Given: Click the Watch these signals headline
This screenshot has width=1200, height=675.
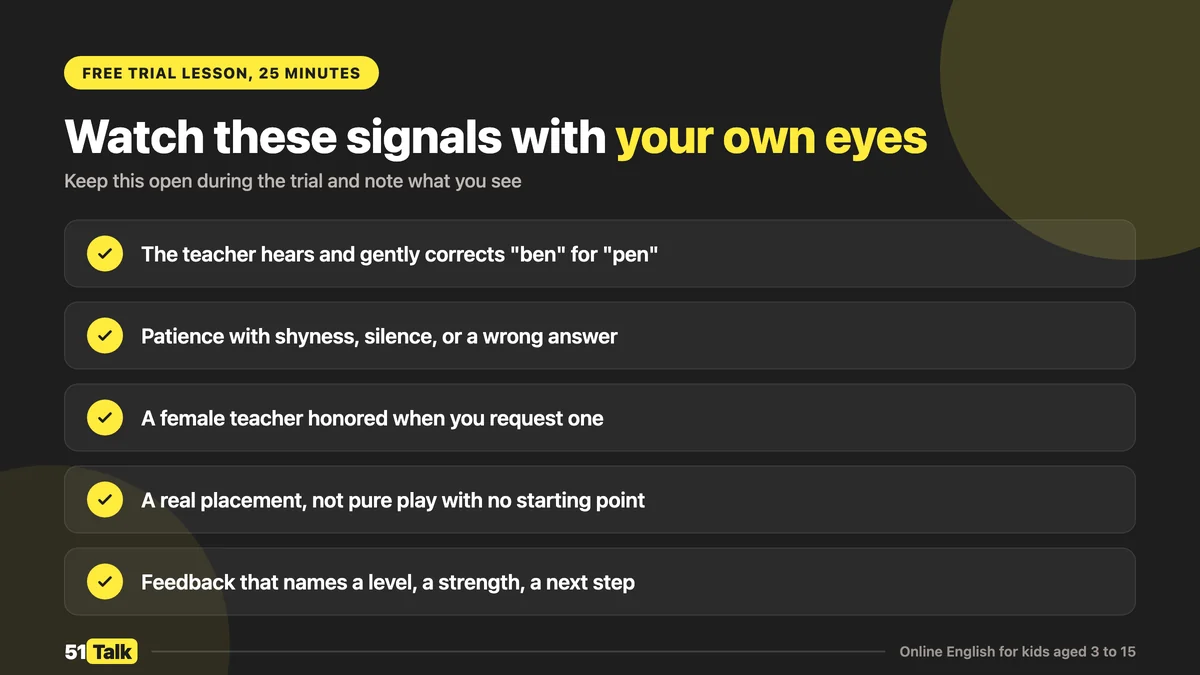Looking at the screenshot, I should 496,138.
